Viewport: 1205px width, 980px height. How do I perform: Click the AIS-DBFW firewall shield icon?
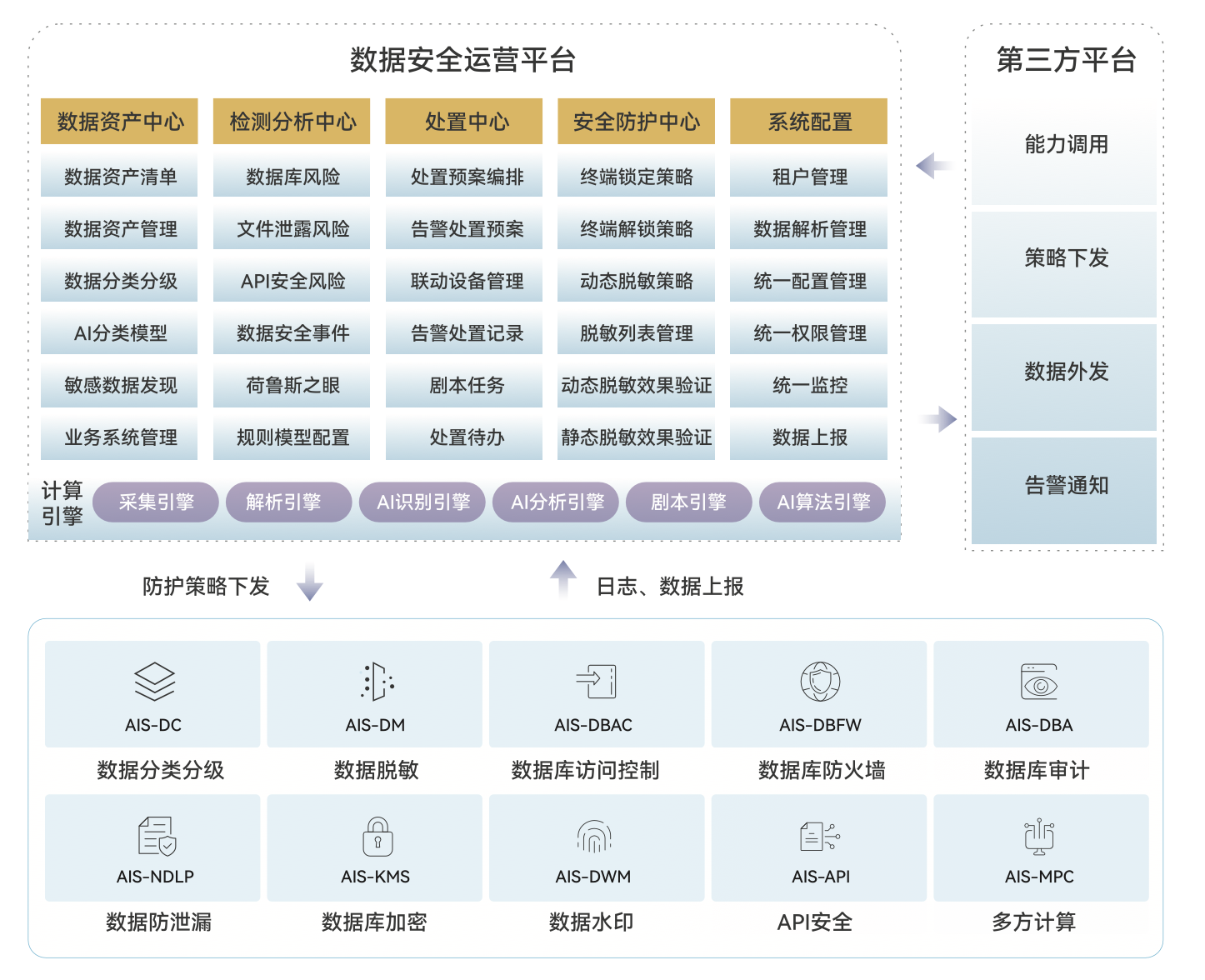820,682
